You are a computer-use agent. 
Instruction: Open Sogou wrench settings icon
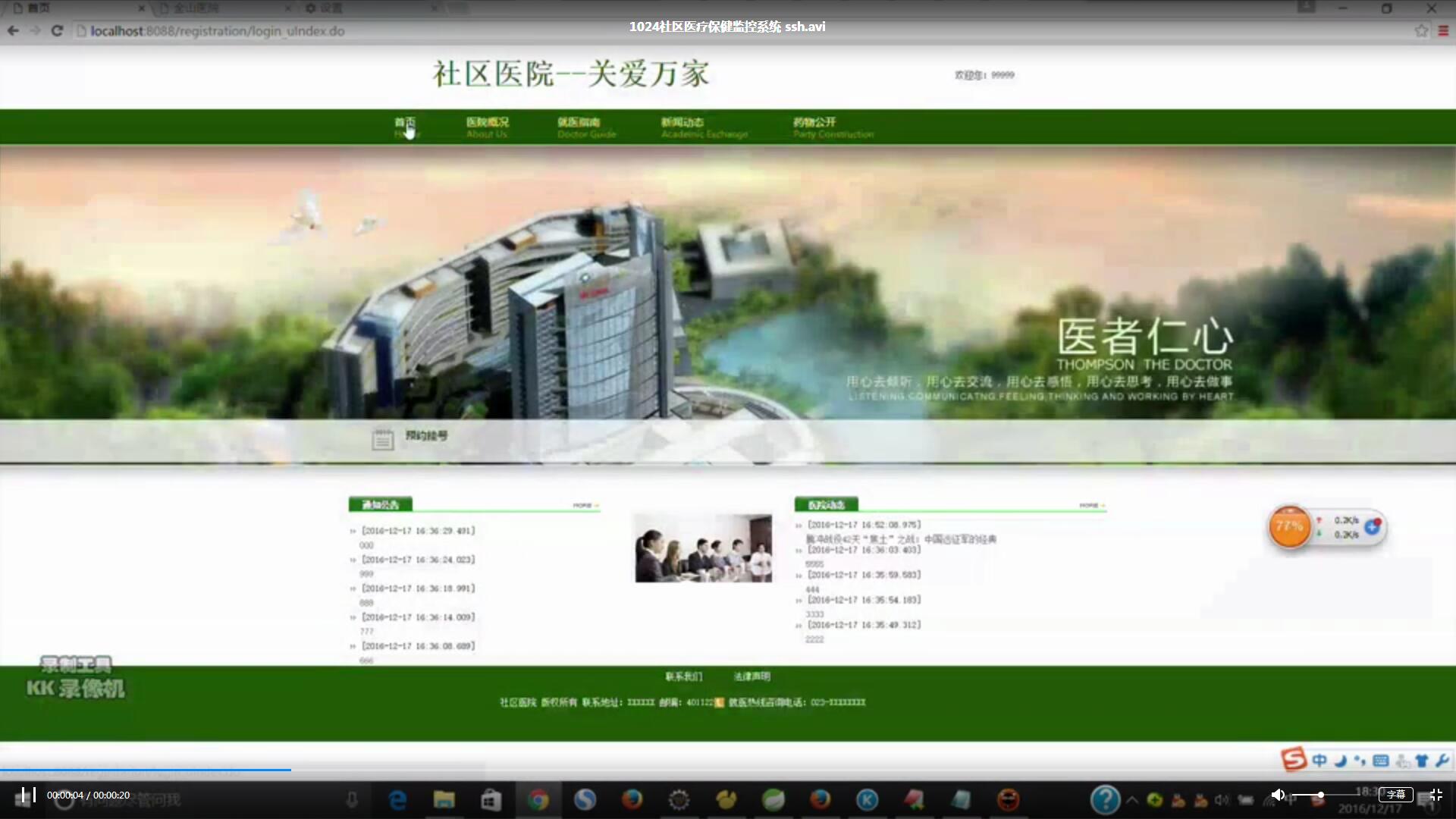coord(1442,760)
